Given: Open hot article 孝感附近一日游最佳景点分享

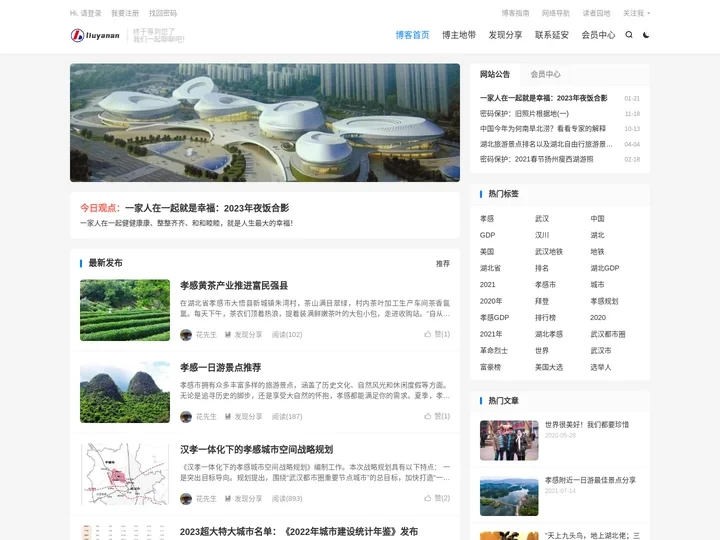Looking at the screenshot, I should 591,480.
